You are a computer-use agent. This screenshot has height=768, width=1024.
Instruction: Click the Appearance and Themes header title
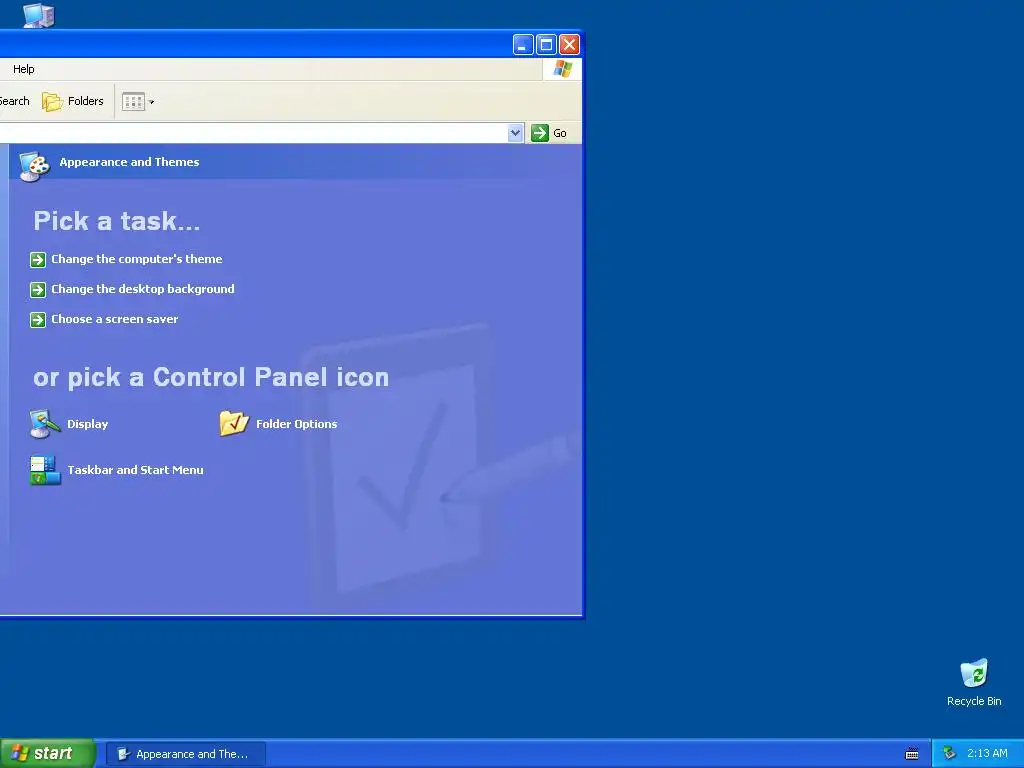coord(129,162)
